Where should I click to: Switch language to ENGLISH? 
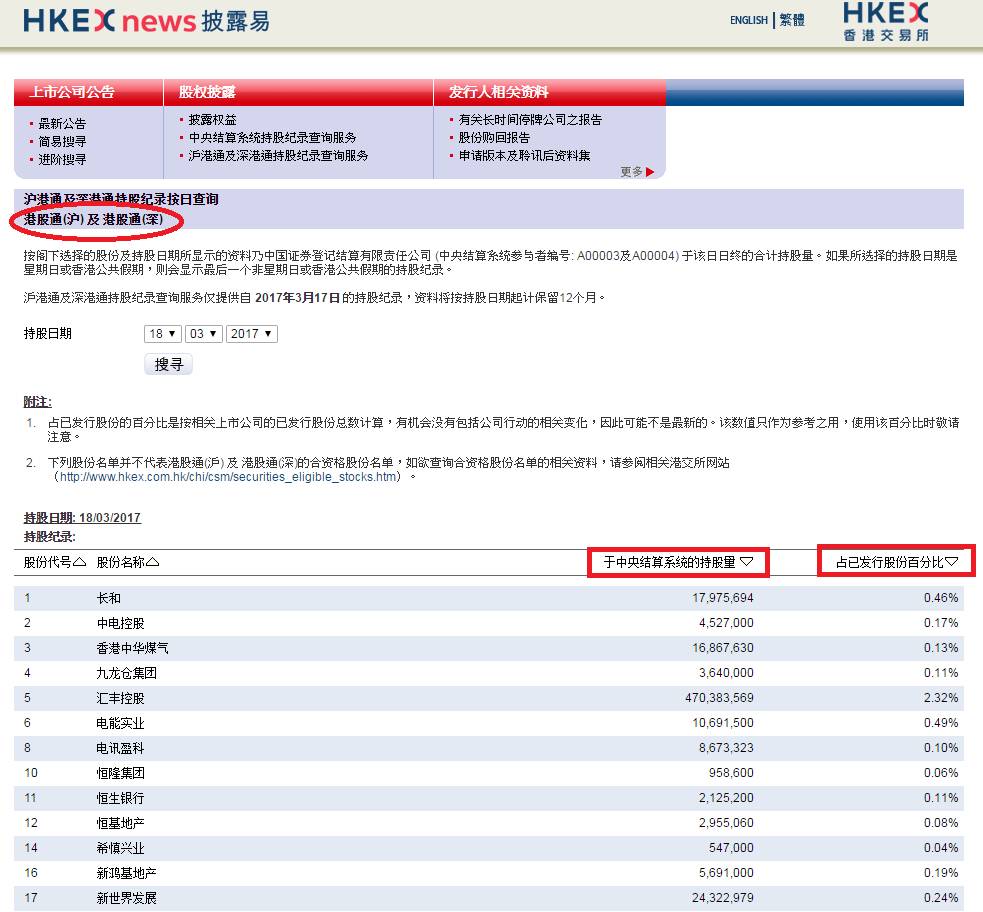[x=748, y=20]
